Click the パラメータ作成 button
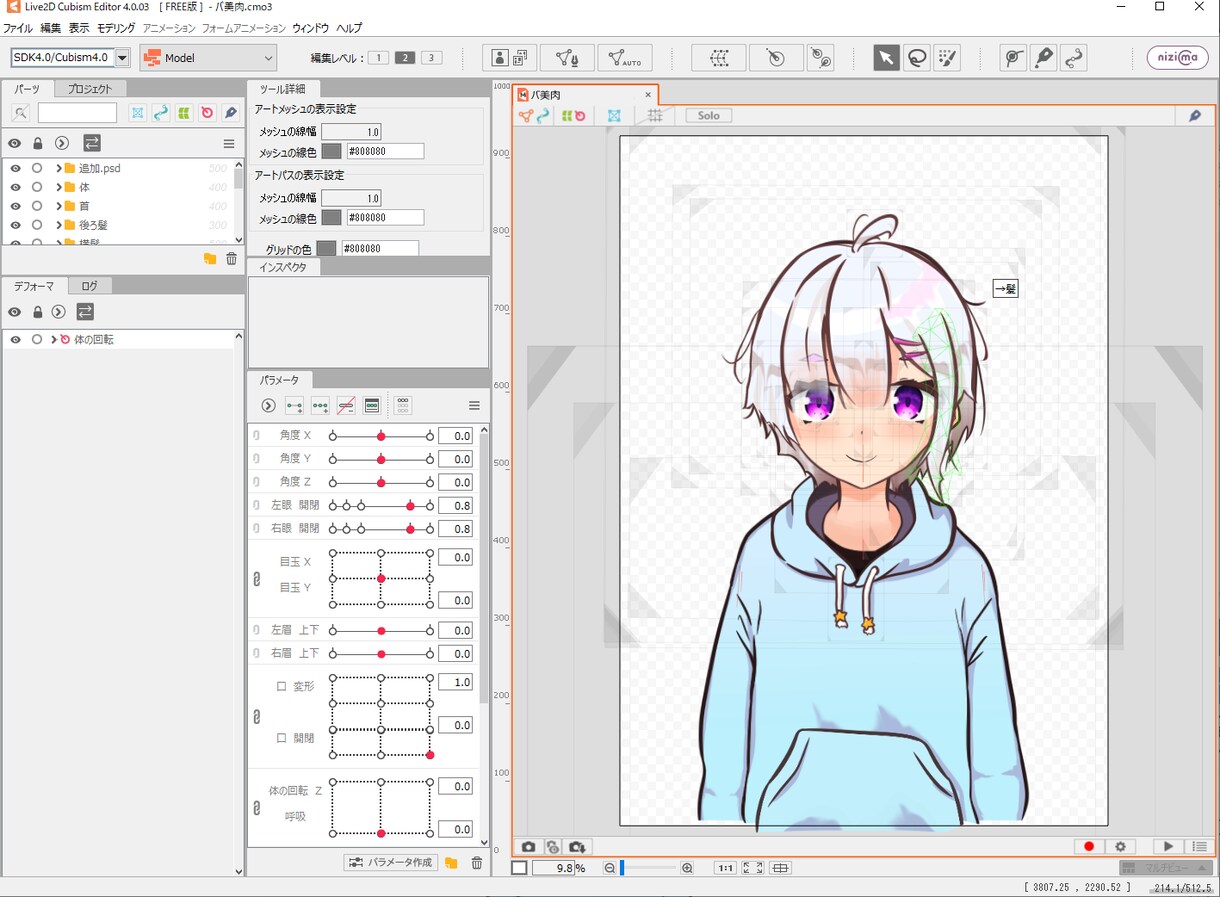The width and height of the screenshot is (1220, 897). point(391,863)
